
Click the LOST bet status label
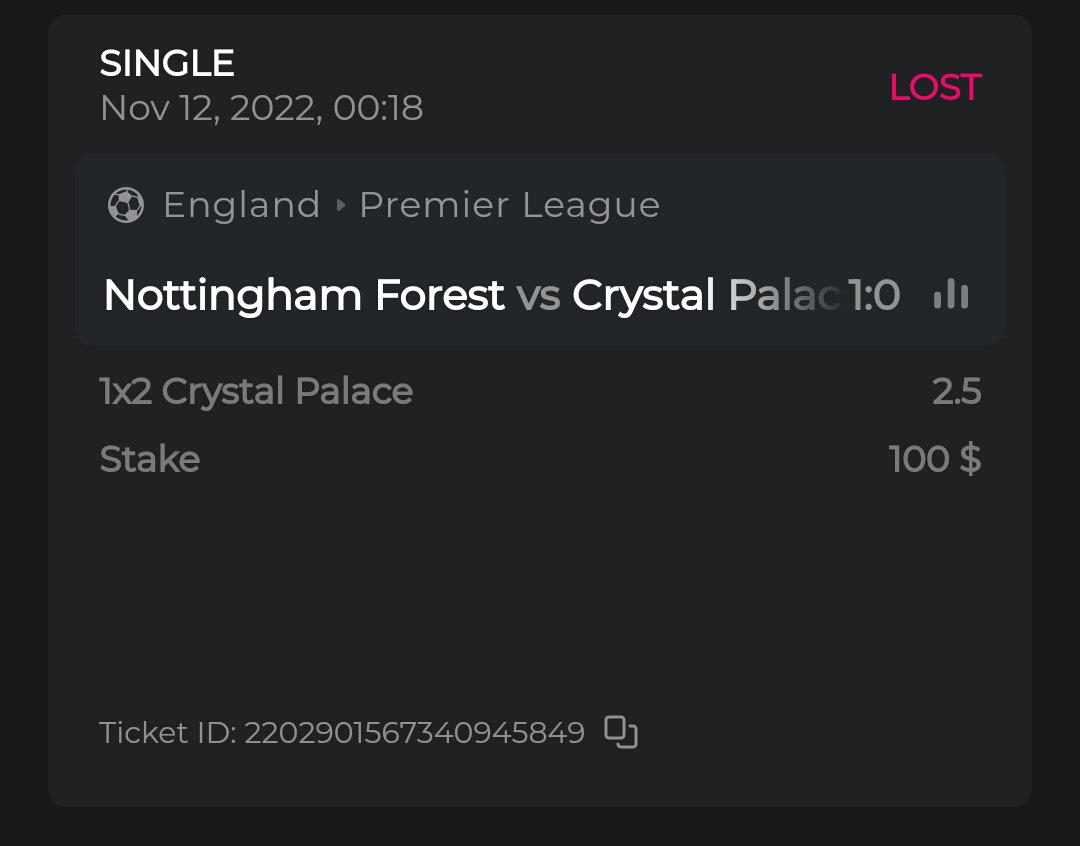coord(935,88)
